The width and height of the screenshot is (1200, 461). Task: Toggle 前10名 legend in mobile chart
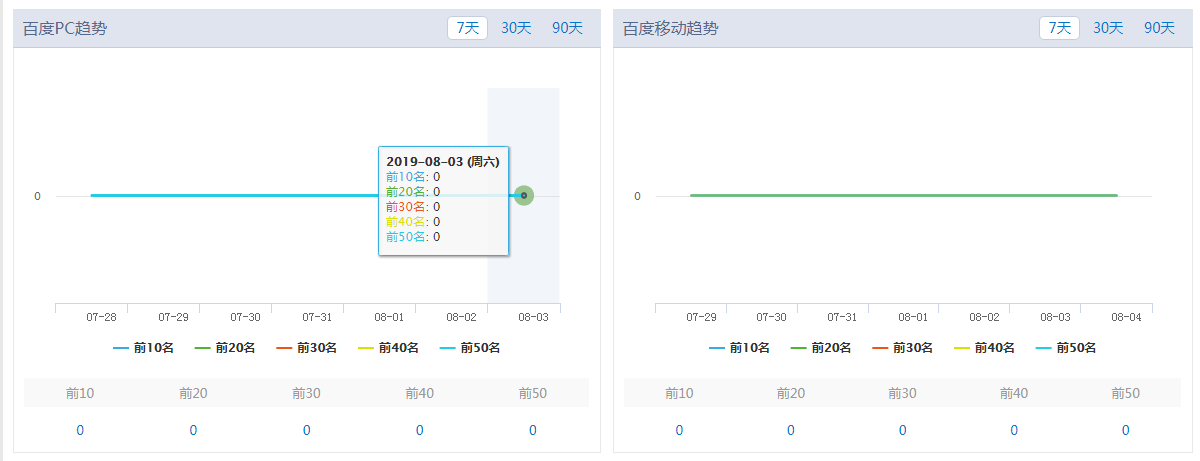[740, 348]
